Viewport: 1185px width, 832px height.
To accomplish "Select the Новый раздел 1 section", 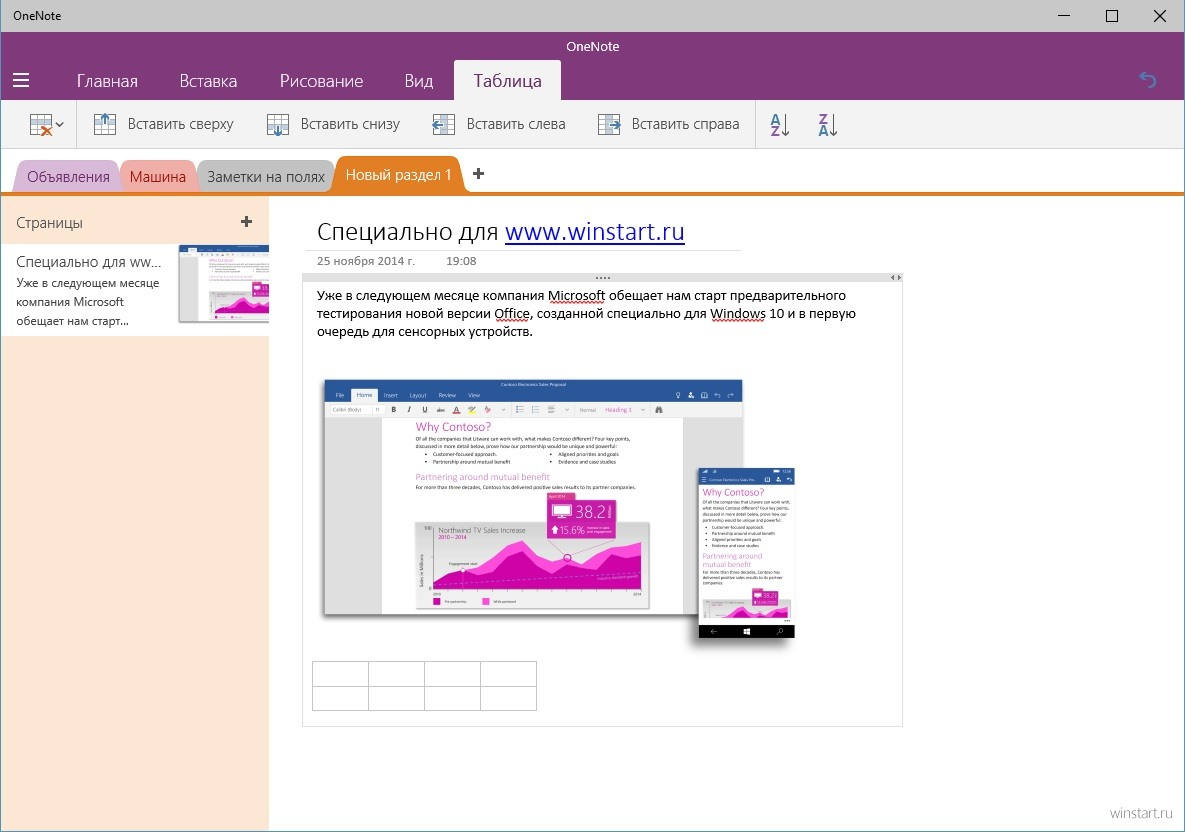I will point(398,175).
